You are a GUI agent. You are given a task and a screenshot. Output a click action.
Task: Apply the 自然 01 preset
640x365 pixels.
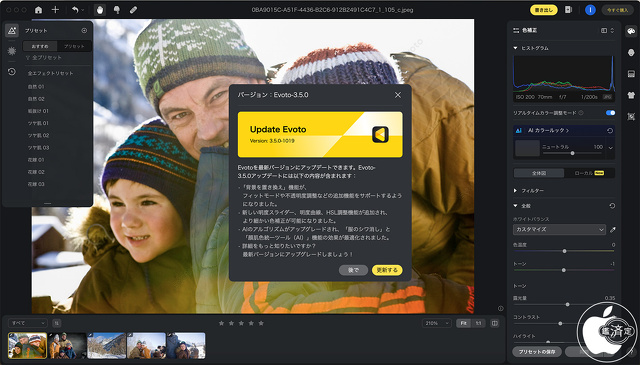pyautogui.click(x=36, y=87)
